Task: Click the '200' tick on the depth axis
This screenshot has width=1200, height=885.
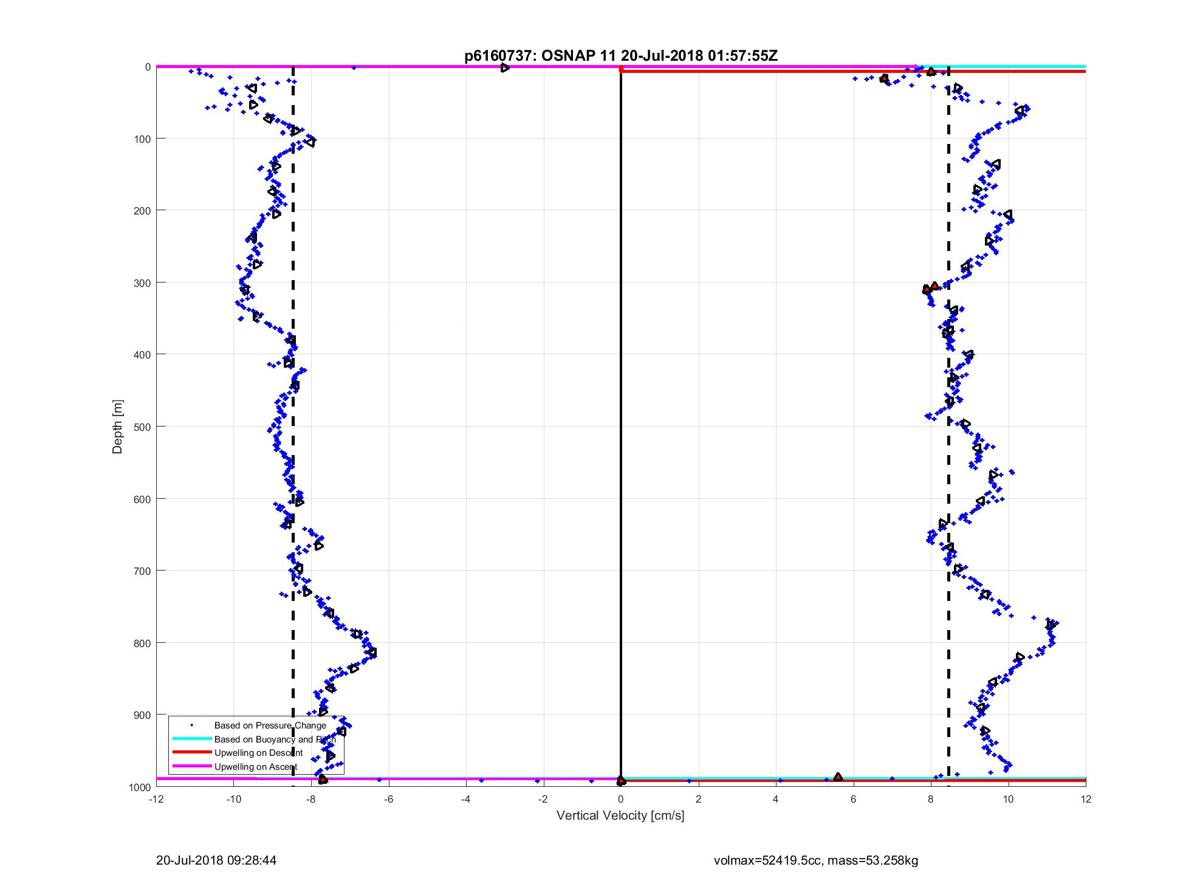Action: pos(142,211)
